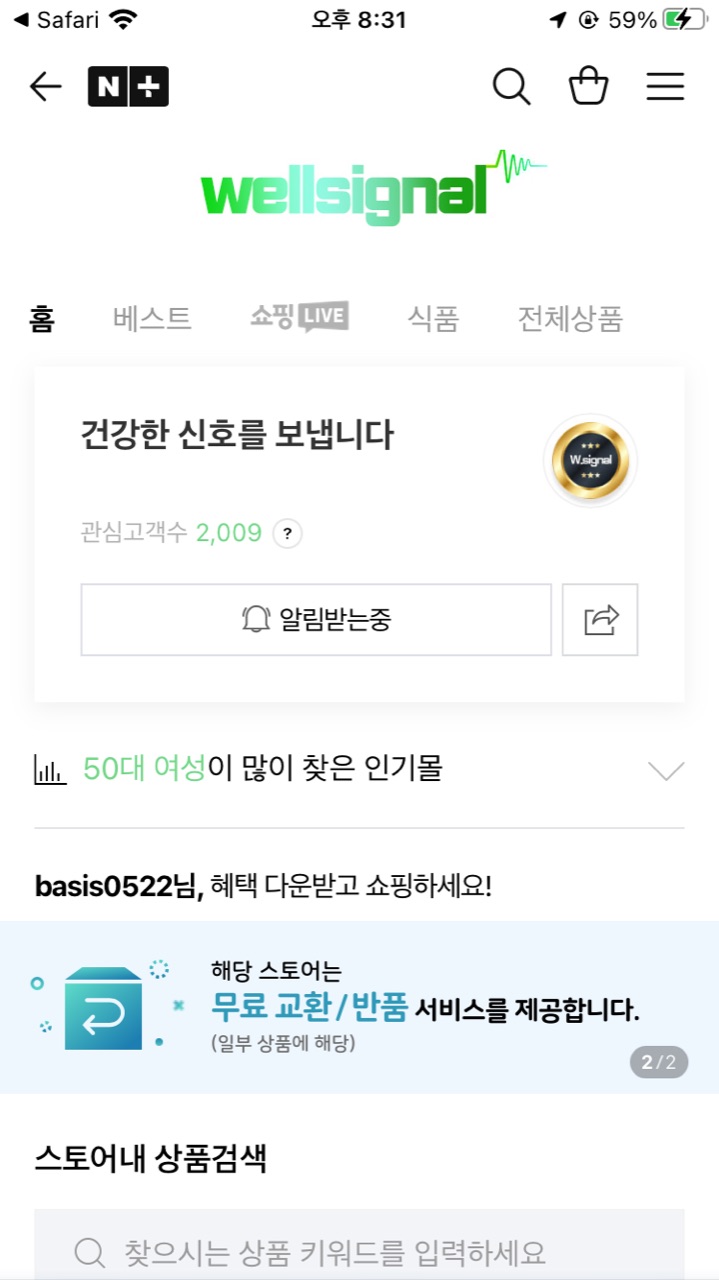Select the 식품 tab

tap(433, 319)
